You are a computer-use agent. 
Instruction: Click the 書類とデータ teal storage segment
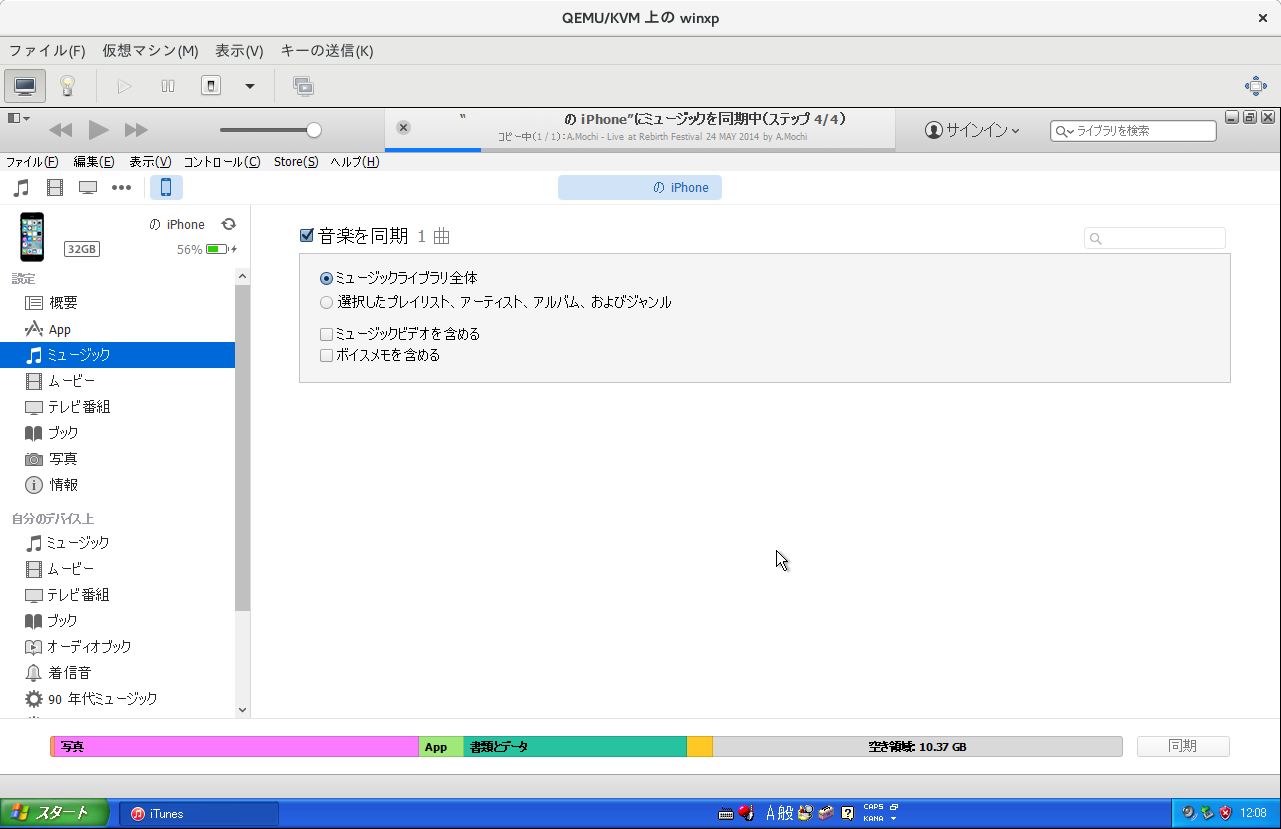(x=575, y=746)
